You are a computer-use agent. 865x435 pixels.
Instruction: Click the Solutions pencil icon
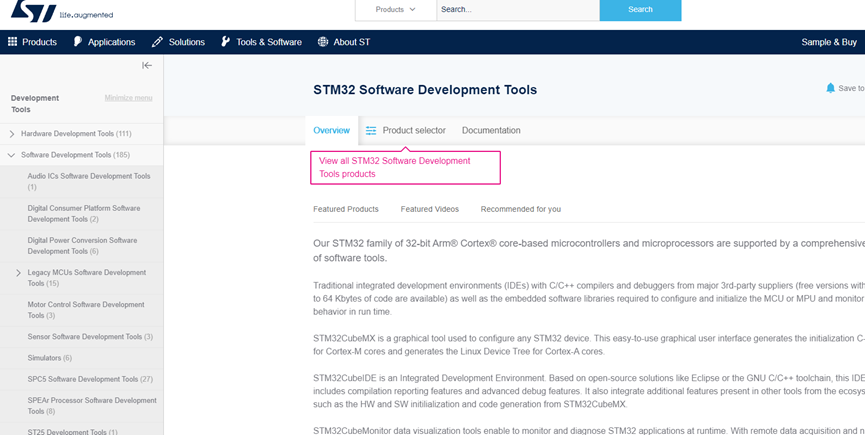coord(157,41)
